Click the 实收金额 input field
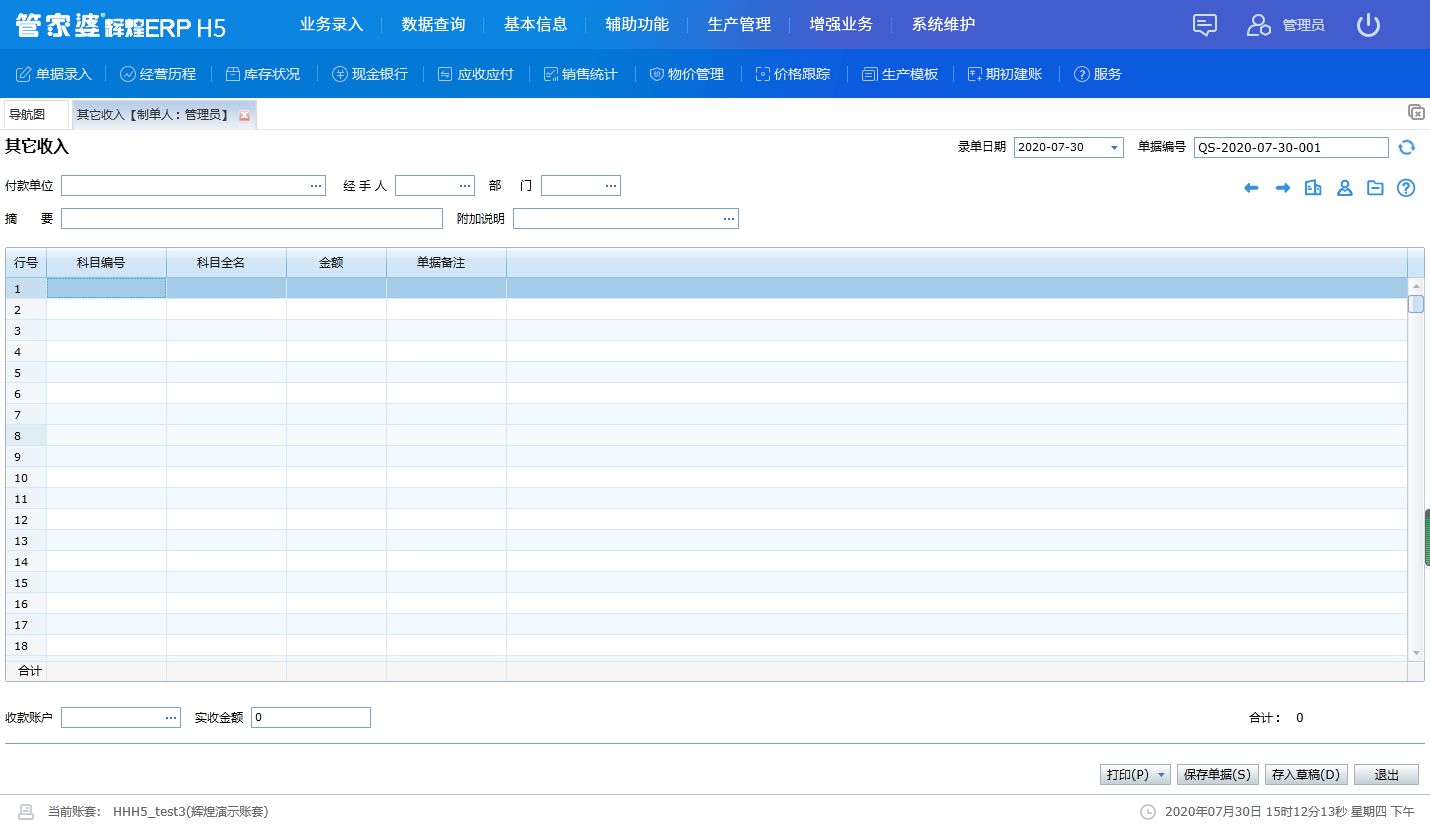The image size is (1430, 827). [311, 718]
